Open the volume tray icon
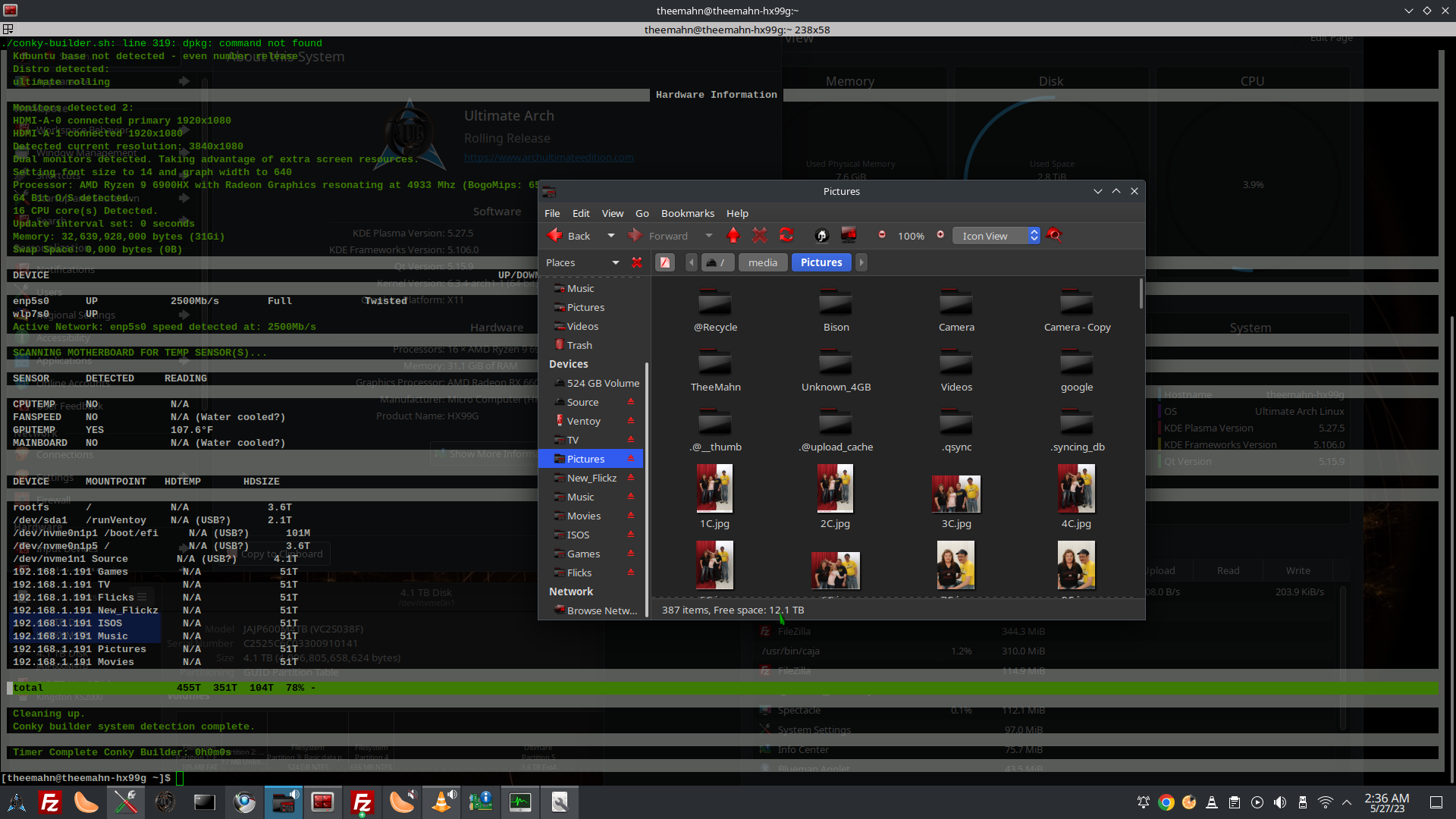 click(1280, 802)
